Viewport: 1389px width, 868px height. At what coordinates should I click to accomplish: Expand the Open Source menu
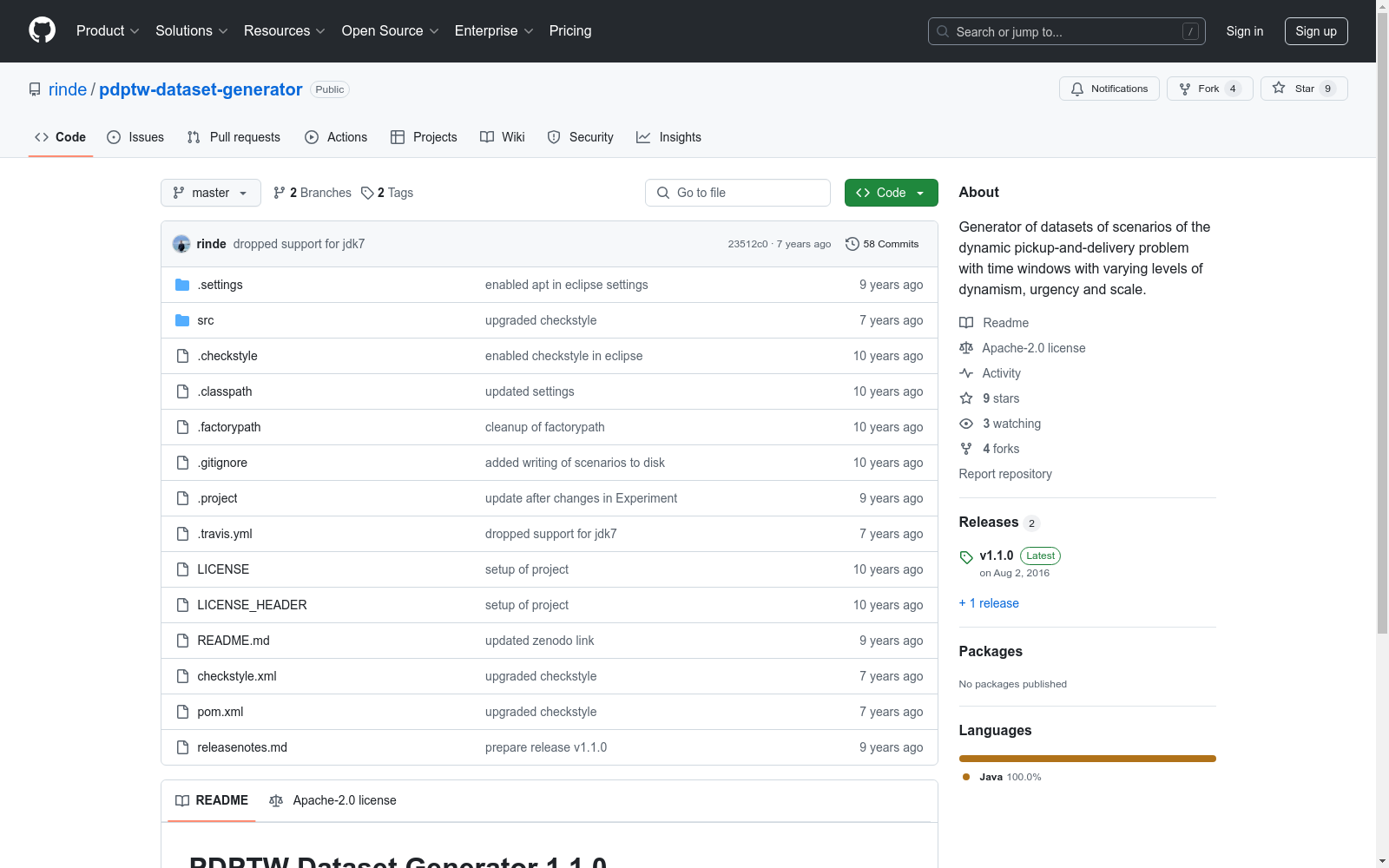(x=391, y=30)
